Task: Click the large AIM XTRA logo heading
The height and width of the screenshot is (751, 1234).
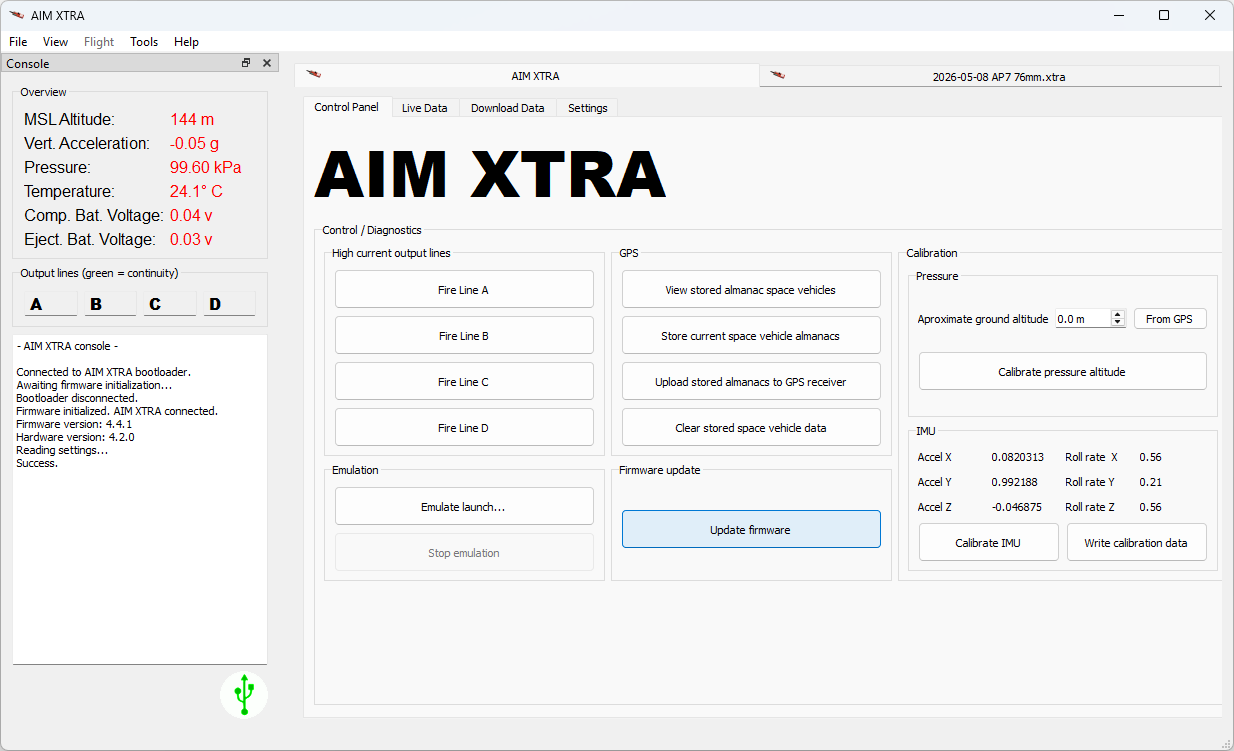Action: click(490, 175)
